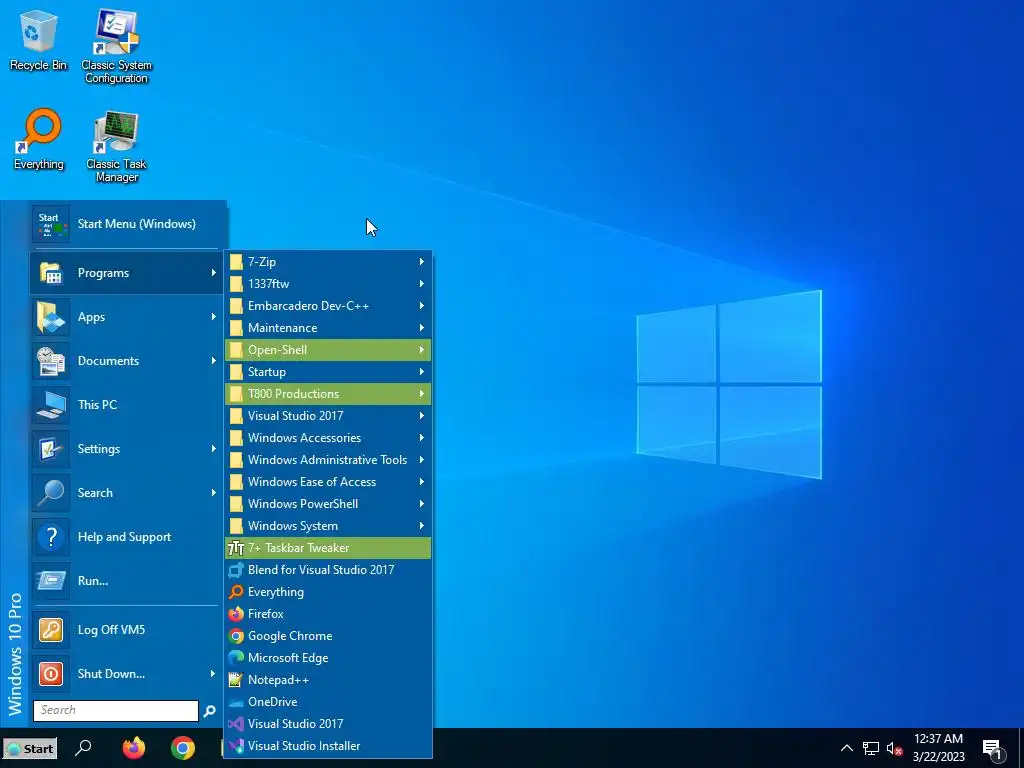This screenshot has width=1024, height=768.
Task: Expand the Open-Shell submenu arrow
Action: pyautogui.click(x=422, y=350)
